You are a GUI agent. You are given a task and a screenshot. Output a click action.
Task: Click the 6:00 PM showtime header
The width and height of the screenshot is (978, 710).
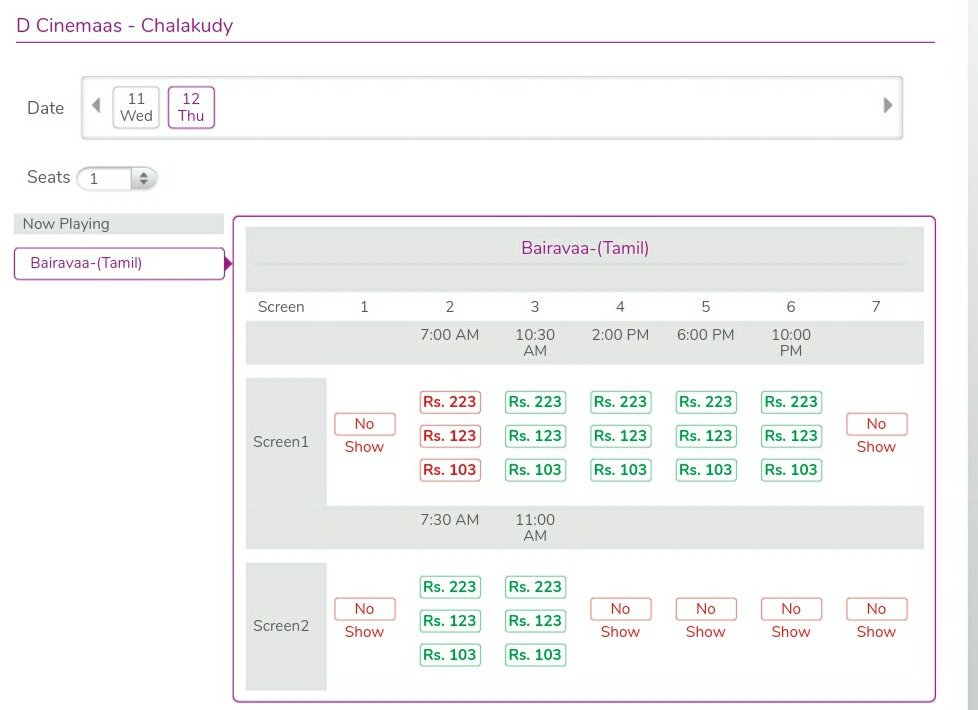[706, 335]
